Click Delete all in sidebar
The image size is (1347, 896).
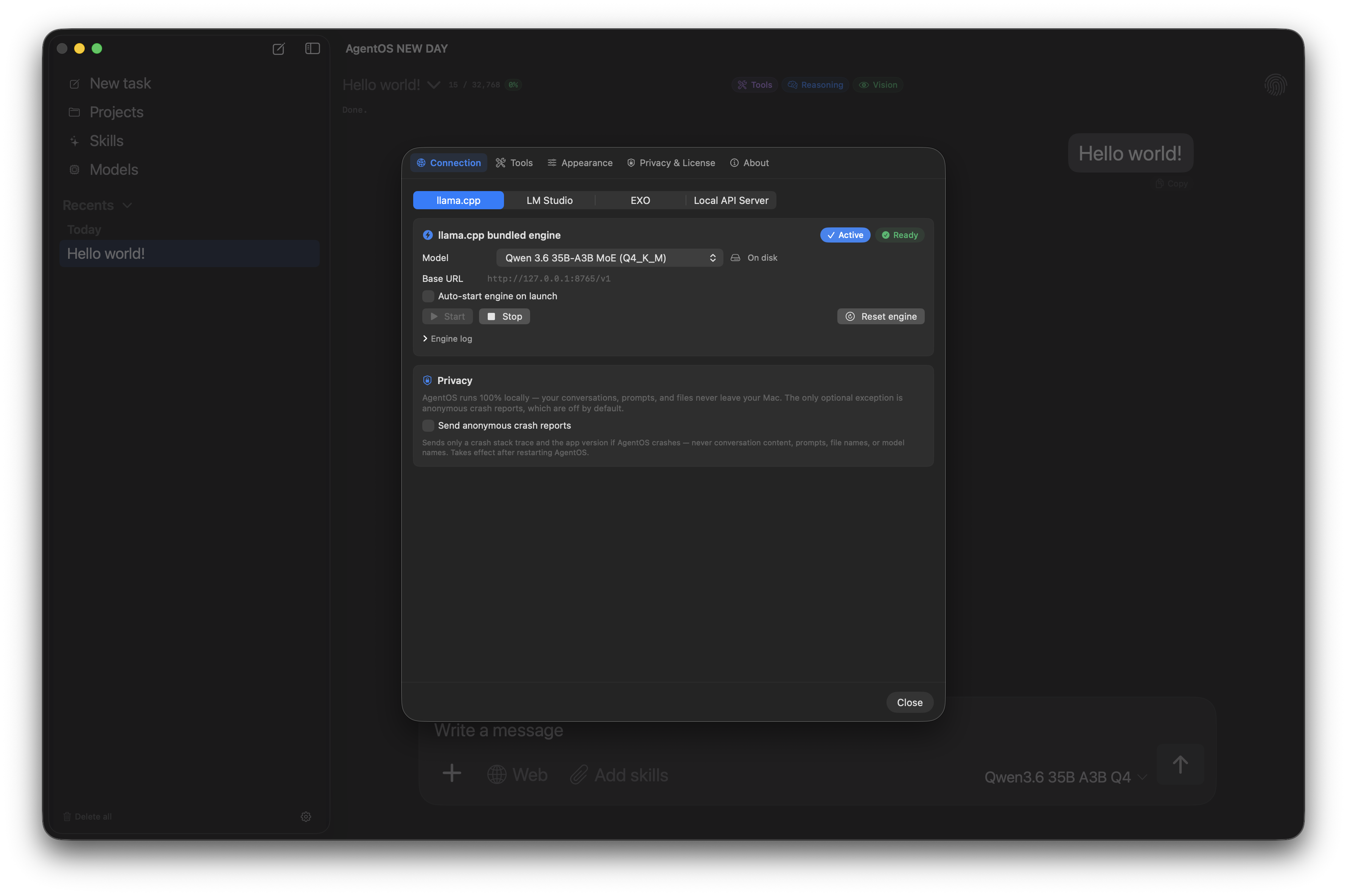pos(87,817)
